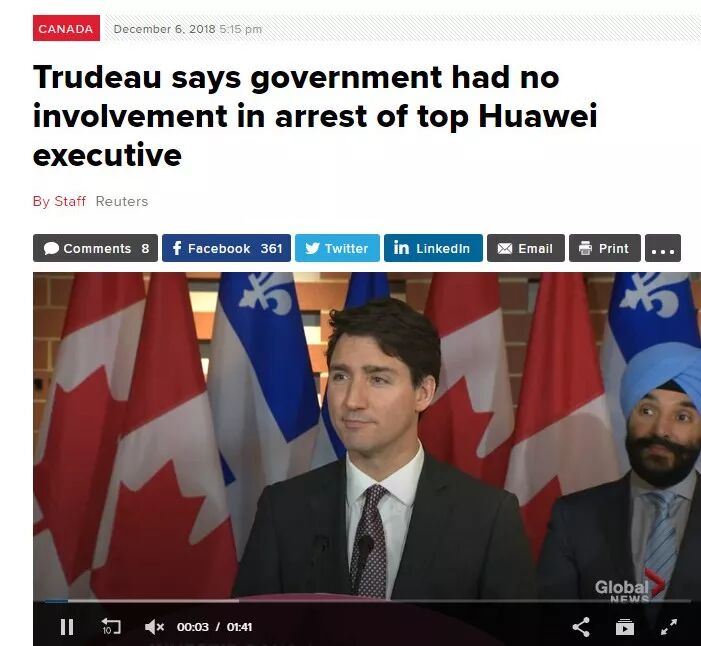The width and height of the screenshot is (701, 646).
Task: Expand more sharing options ellipsis
Action: tap(663, 248)
